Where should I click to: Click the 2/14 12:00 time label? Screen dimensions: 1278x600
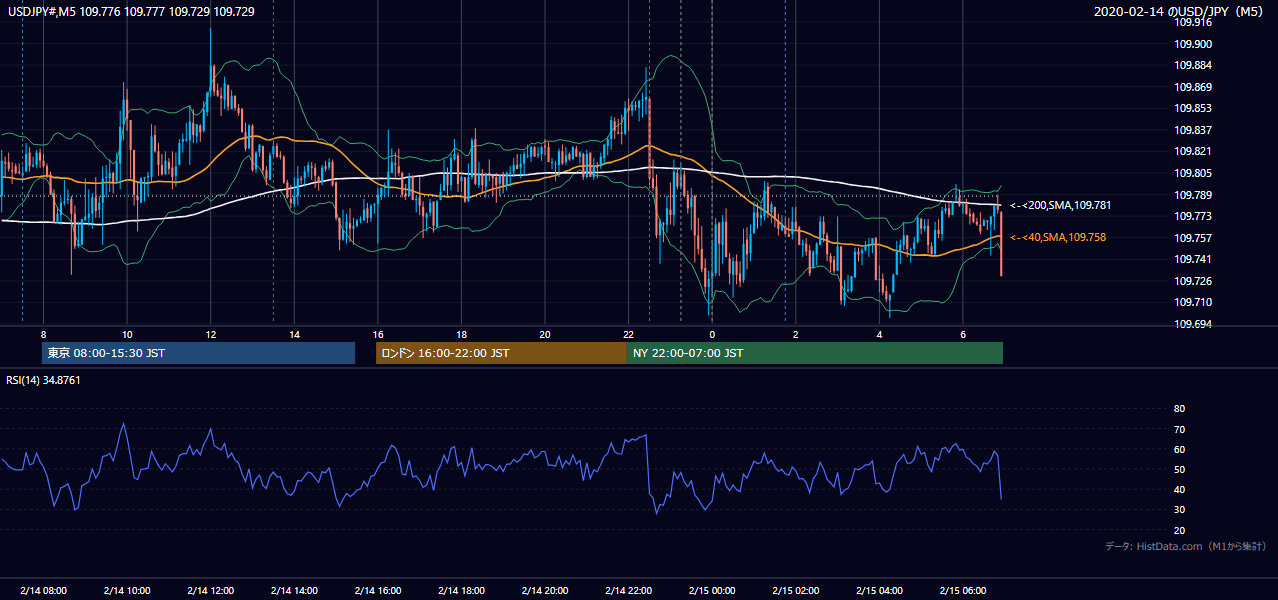[210, 591]
